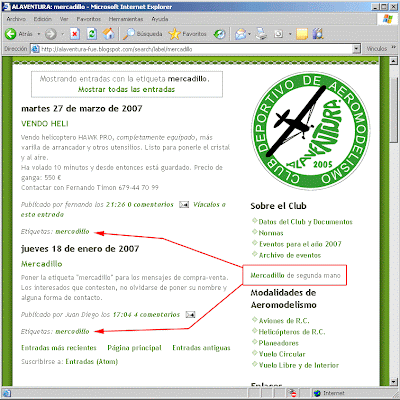Click the 4 comentarios link
Screen dimensions: 400x400
point(157,314)
